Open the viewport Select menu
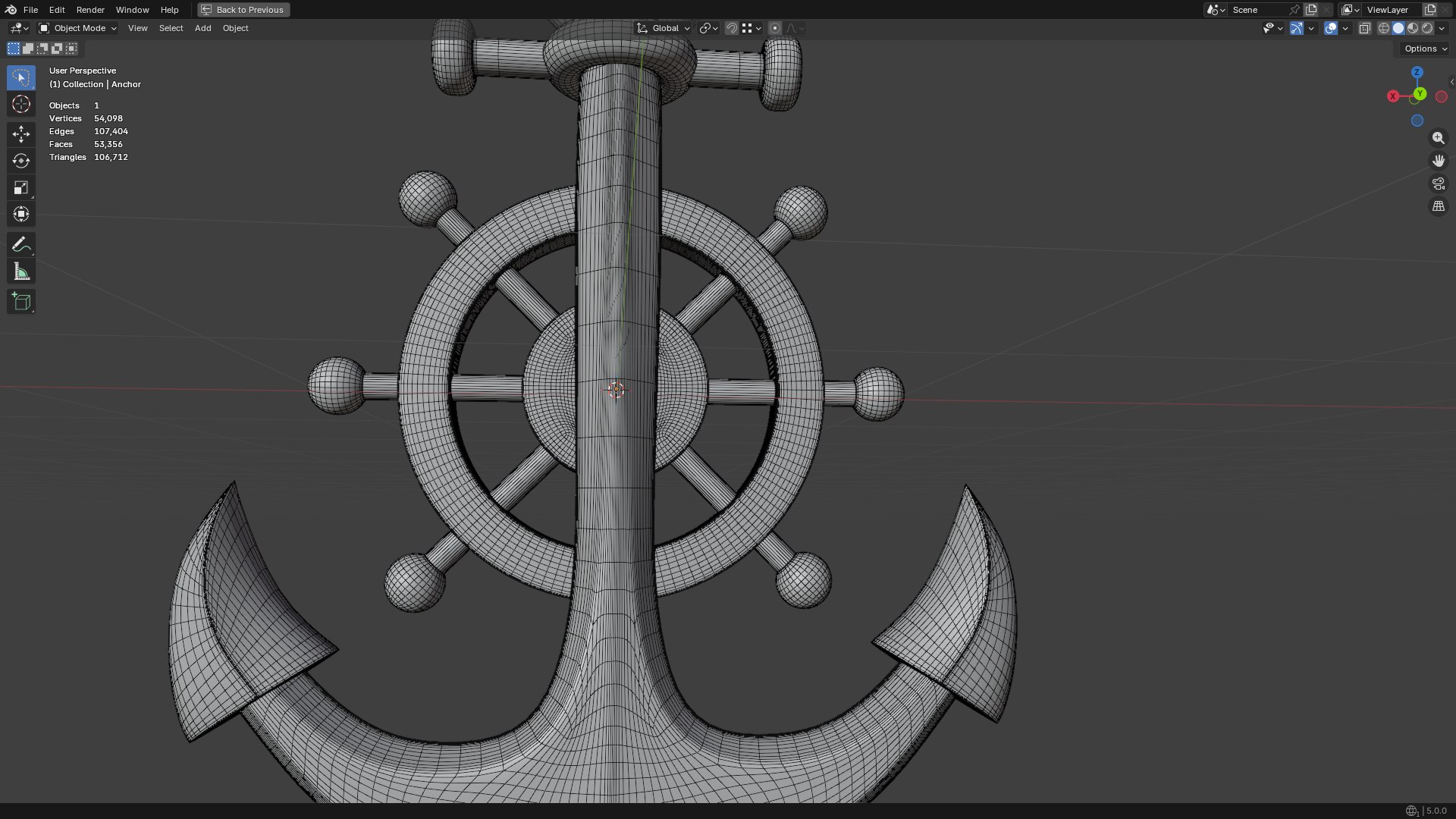The width and height of the screenshot is (1456, 819). point(171,28)
